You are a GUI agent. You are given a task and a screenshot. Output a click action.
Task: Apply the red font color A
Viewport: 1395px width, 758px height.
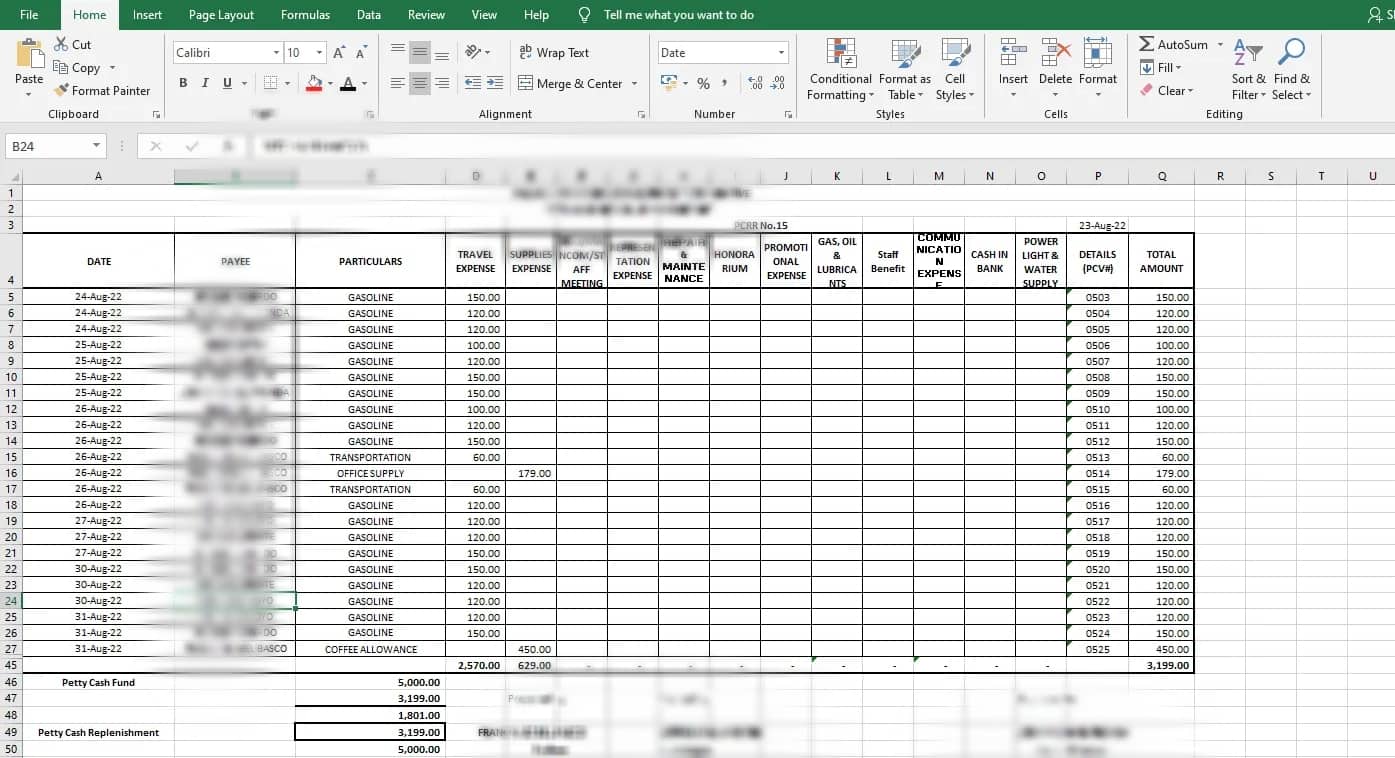pyautogui.click(x=348, y=83)
